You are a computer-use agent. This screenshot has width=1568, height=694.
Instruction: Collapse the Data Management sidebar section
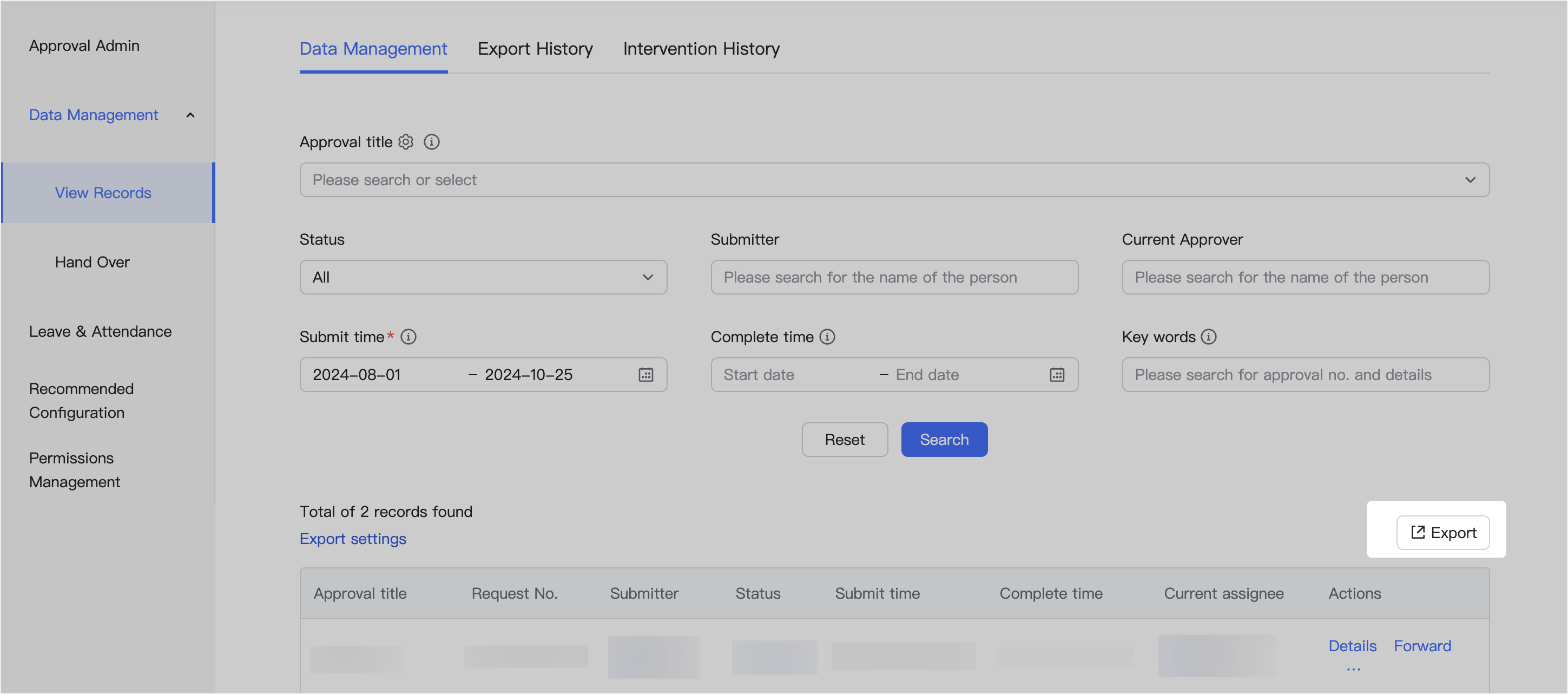pos(190,115)
